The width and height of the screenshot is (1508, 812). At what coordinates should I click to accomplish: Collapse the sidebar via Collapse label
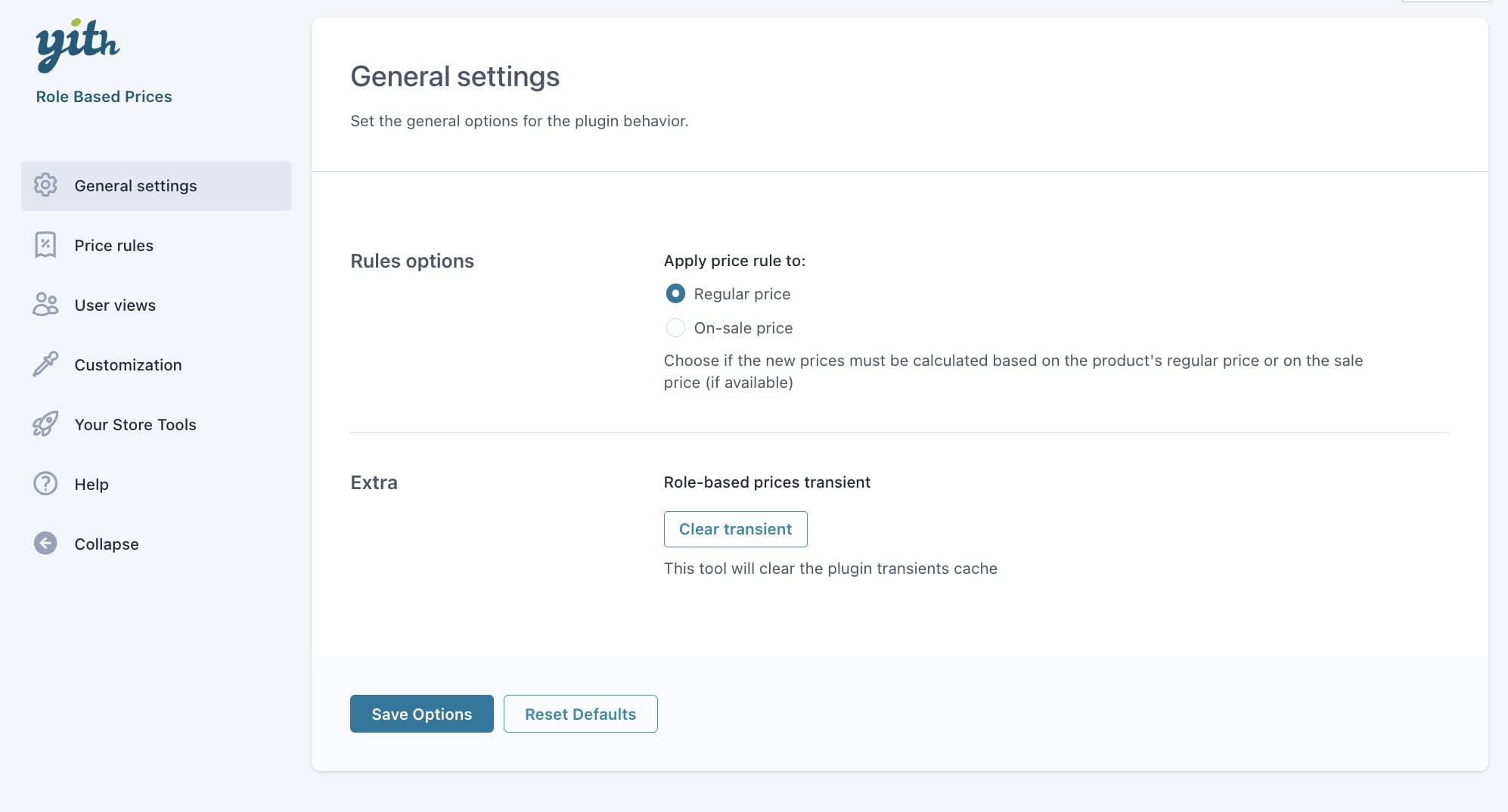click(x=107, y=544)
